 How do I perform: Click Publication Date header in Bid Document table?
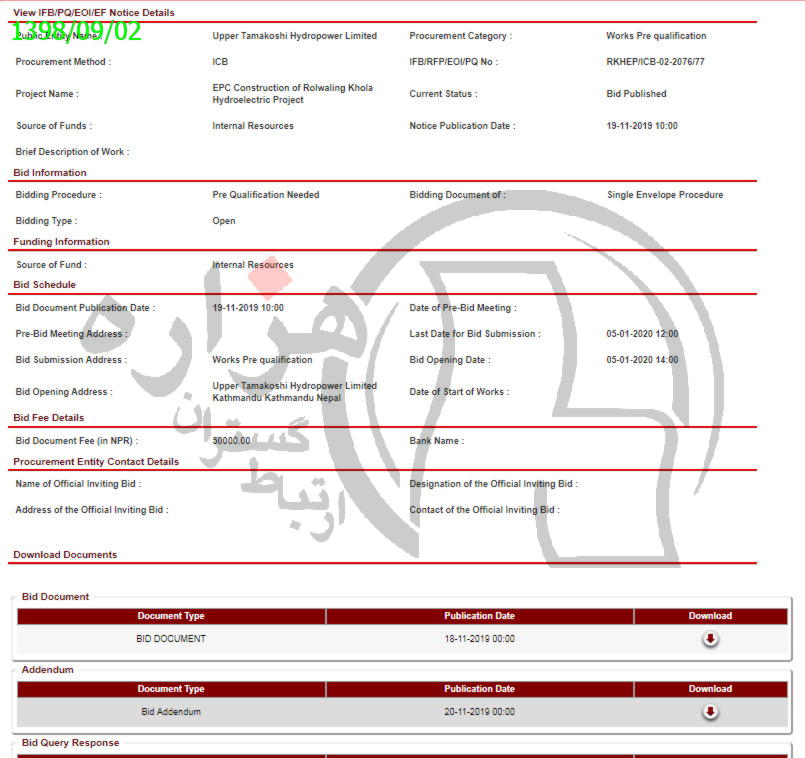[479, 616]
